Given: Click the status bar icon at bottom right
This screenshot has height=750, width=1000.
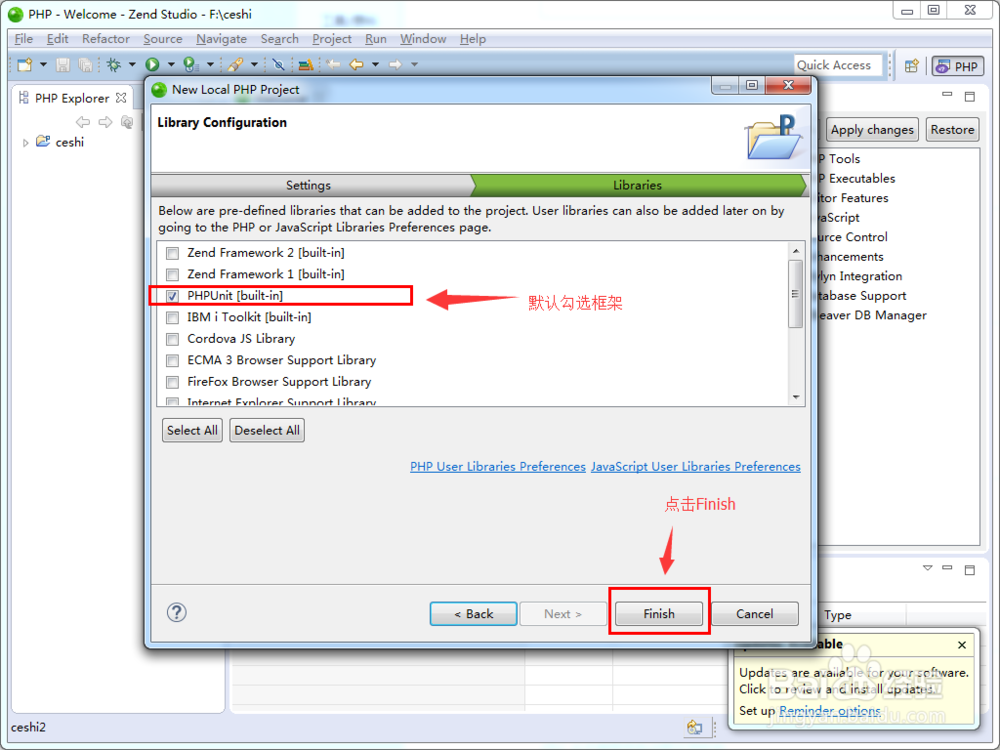Looking at the screenshot, I should click(695, 727).
